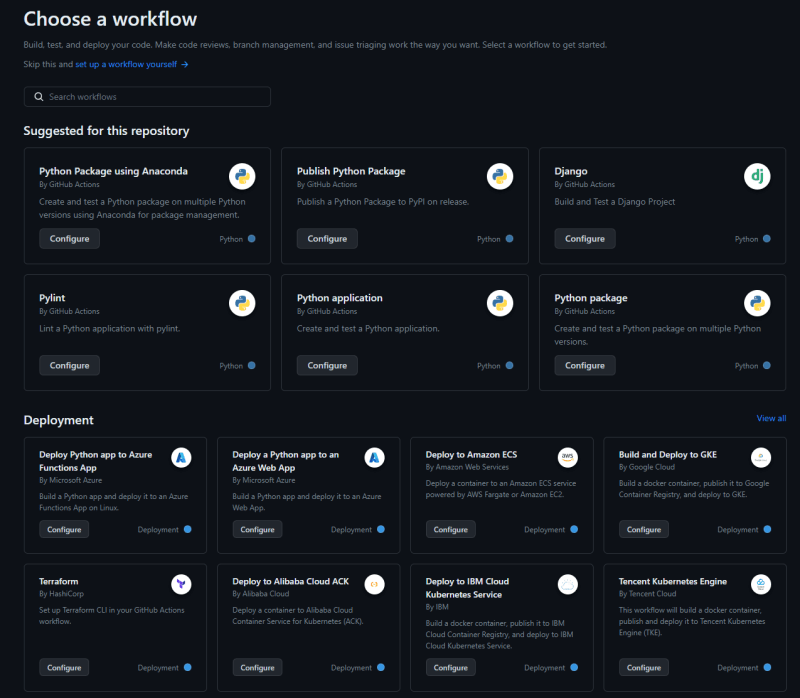Viewport: 800px width, 698px height.
Task: Click the Pylint card title
Action: tap(52, 298)
